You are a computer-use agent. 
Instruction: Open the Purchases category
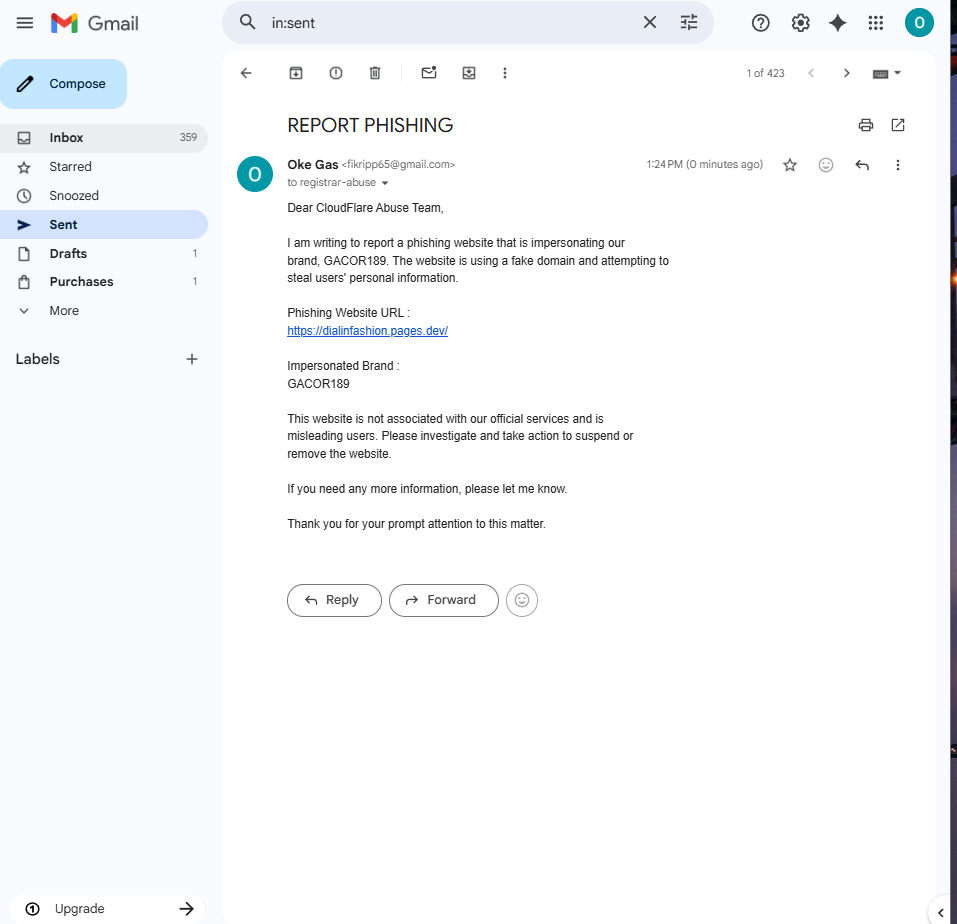(104, 281)
